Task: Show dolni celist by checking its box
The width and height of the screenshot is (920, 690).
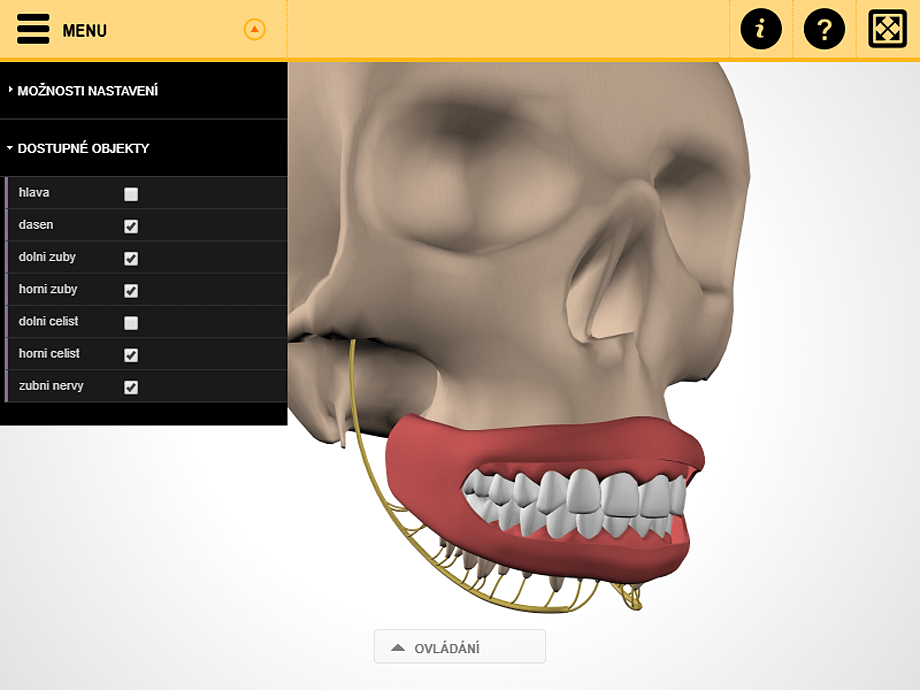Action: point(130,322)
